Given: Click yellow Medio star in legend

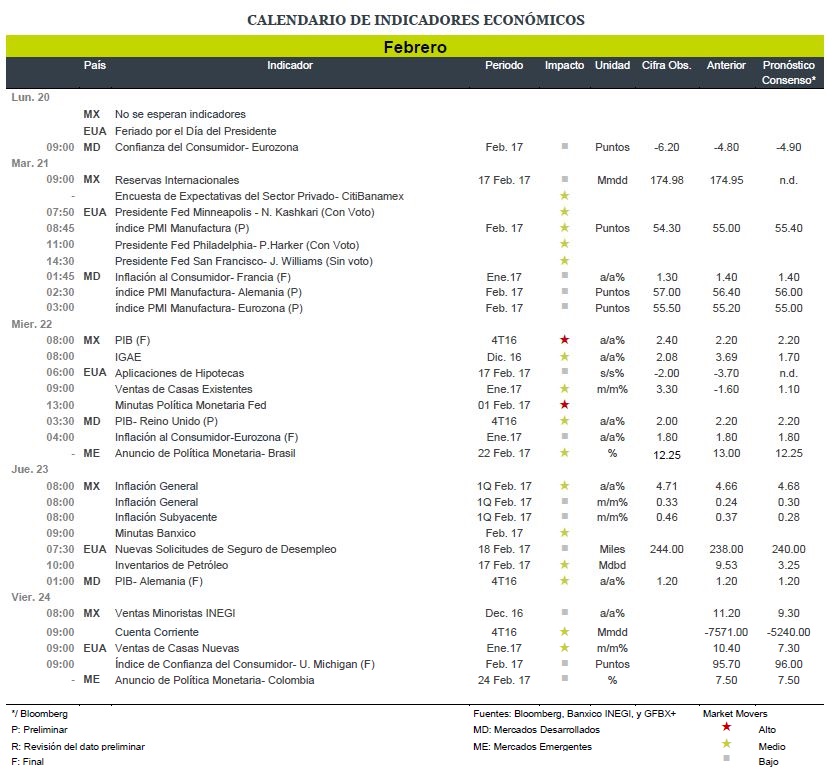Looking at the screenshot, I should [726, 744].
